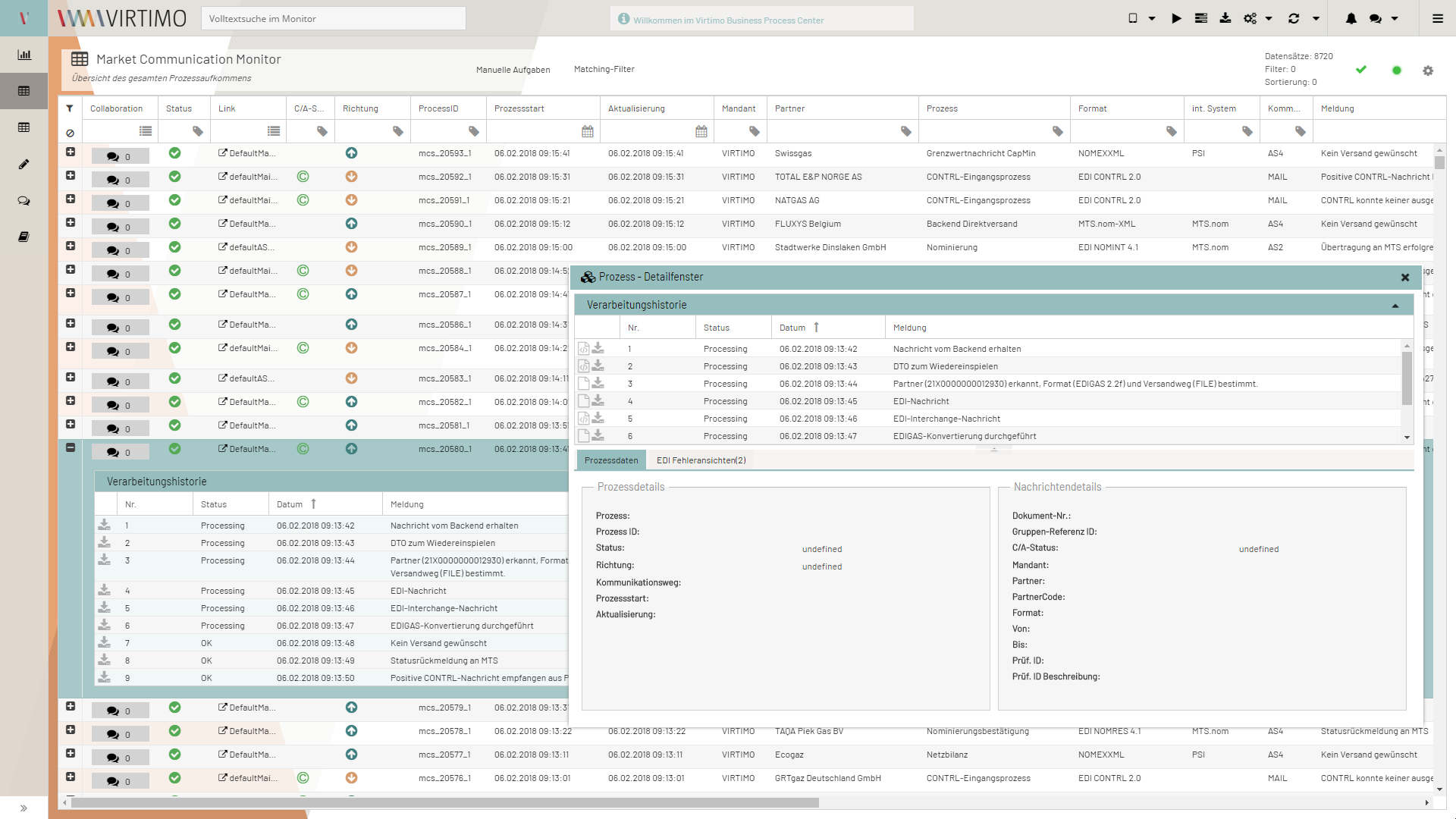Open dropdown arrow next to comments icon

[x=1395, y=18]
